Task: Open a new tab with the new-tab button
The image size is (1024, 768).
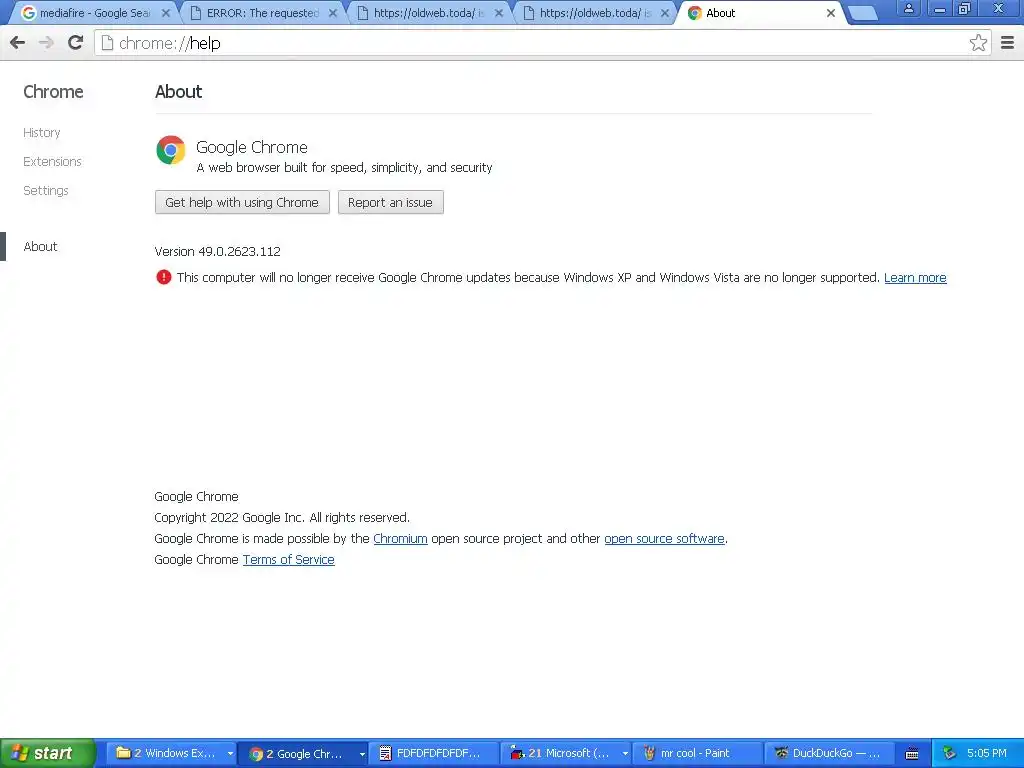Action: [x=863, y=13]
